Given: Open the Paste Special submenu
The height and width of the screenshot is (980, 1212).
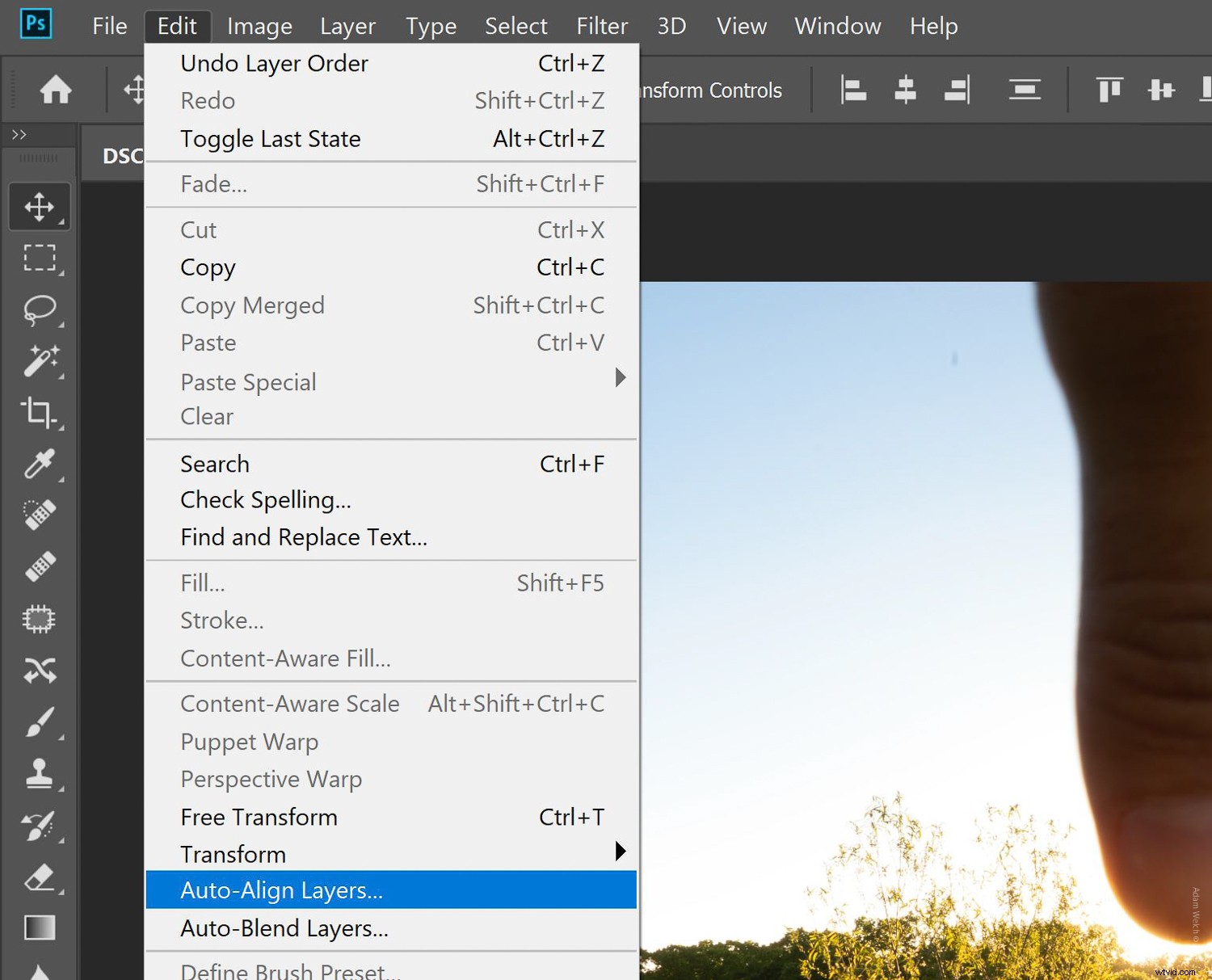Looking at the screenshot, I should [248, 381].
